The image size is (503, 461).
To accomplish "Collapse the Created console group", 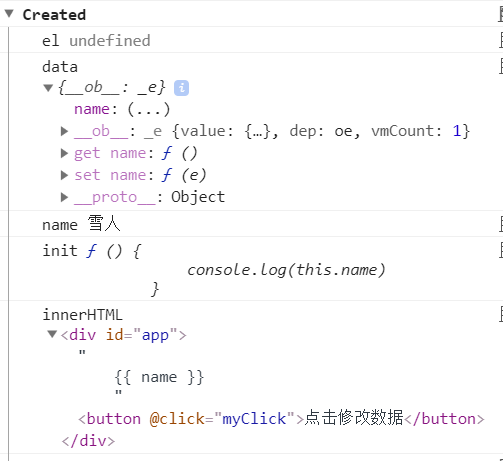I will click(9, 14).
